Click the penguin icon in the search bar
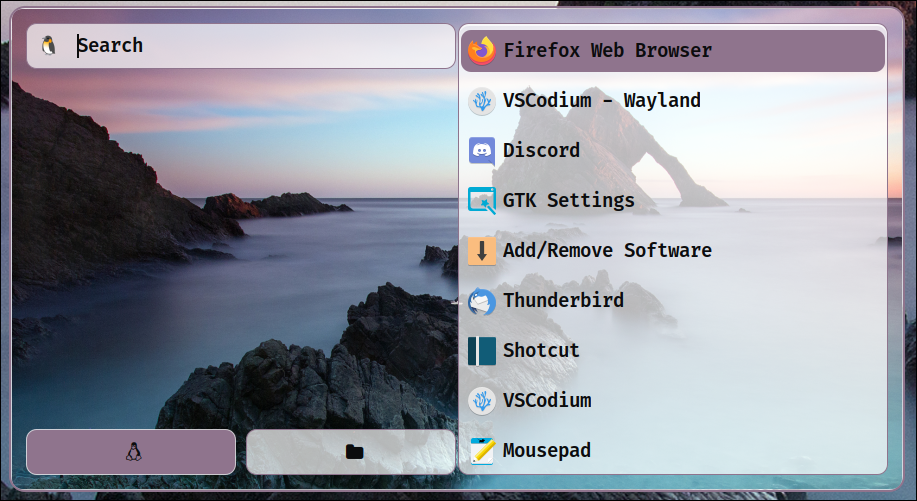917x501 pixels. (49, 46)
